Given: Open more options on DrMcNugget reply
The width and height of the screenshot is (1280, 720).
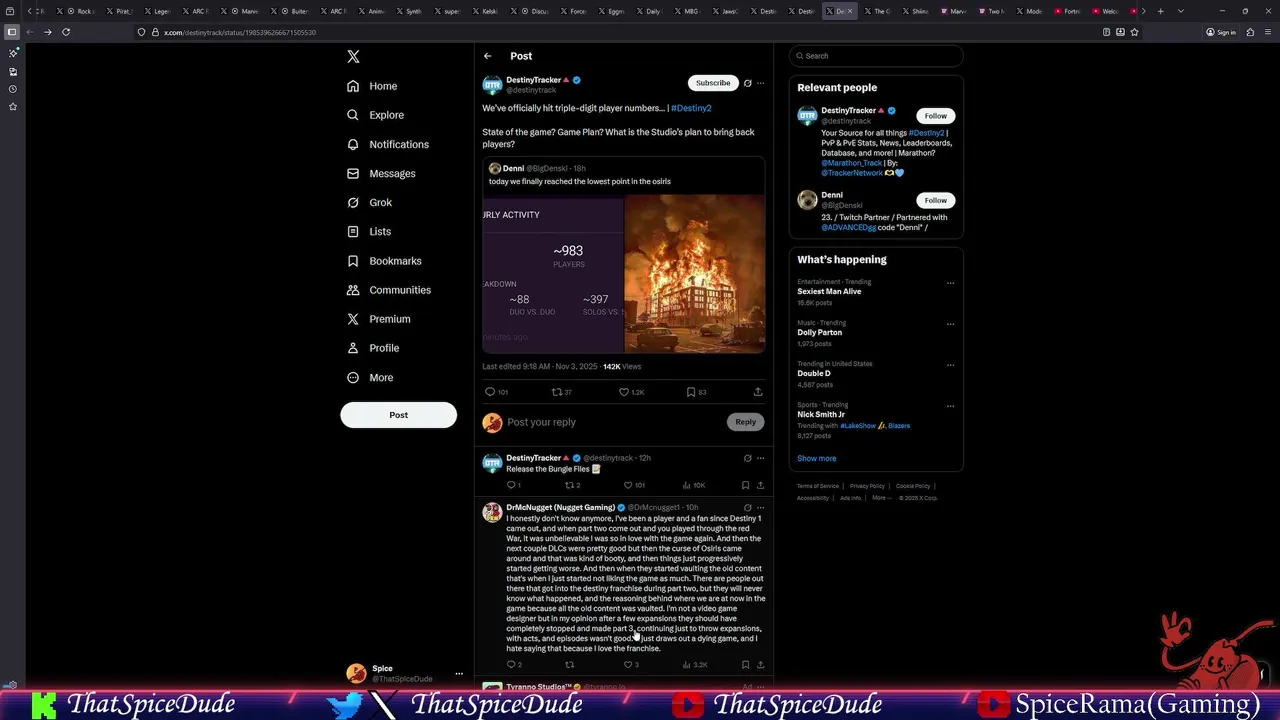Looking at the screenshot, I should coord(760,508).
